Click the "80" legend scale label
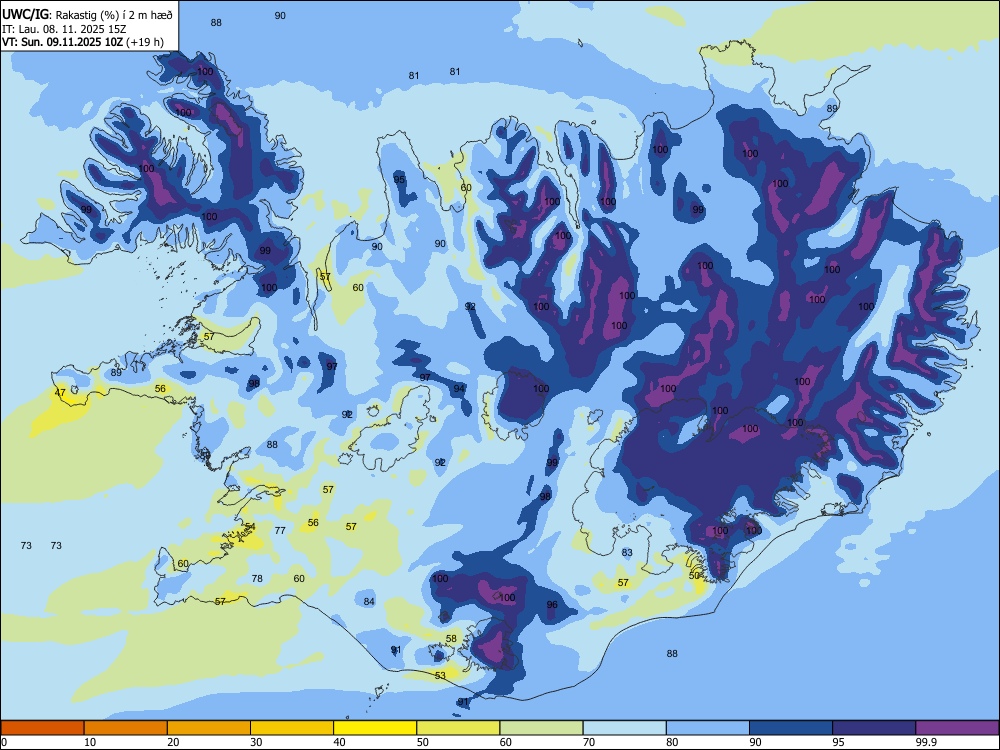The height and width of the screenshot is (750, 1000). [x=672, y=742]
